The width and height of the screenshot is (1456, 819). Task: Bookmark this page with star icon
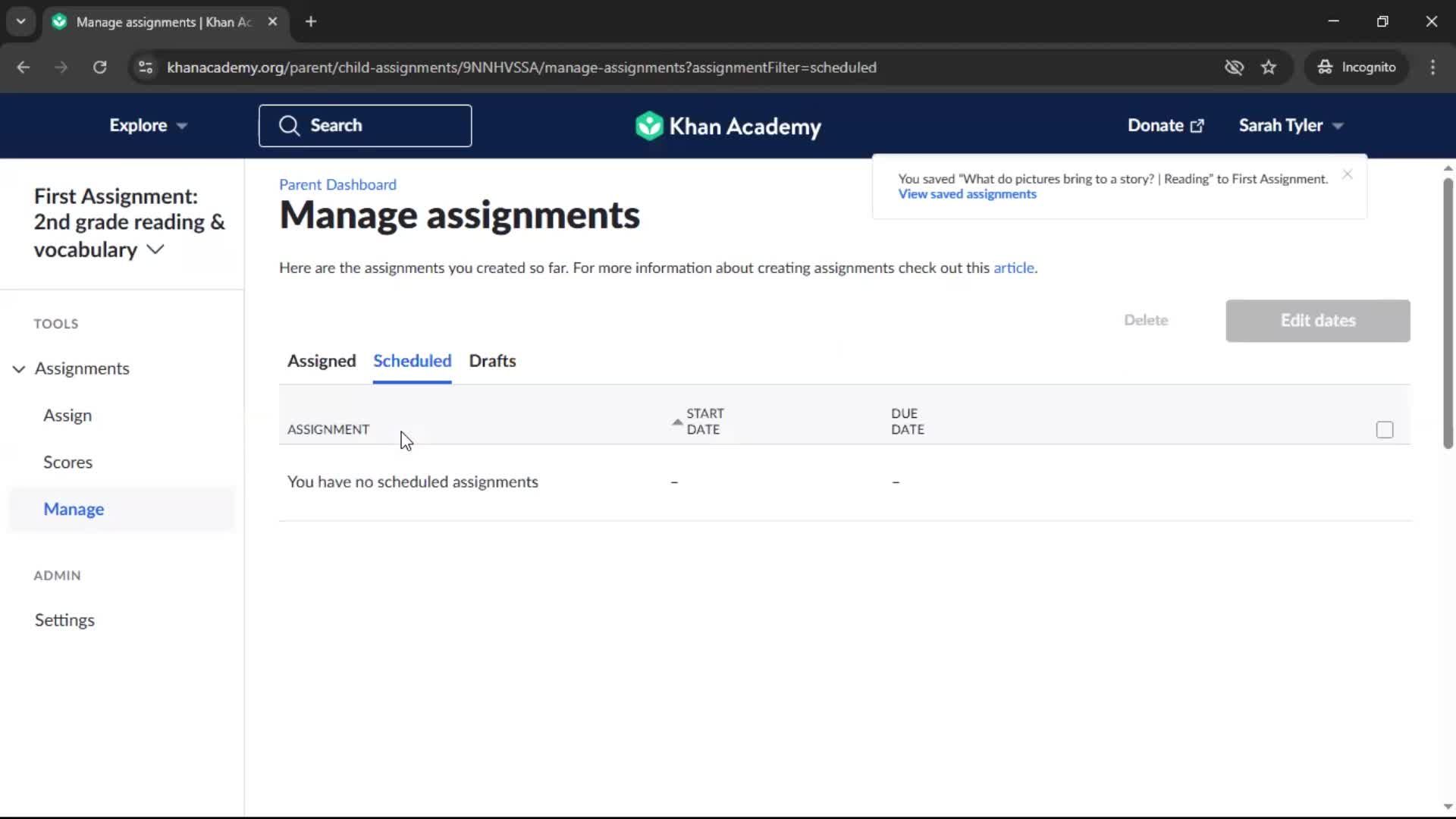tap(1269, 67)
